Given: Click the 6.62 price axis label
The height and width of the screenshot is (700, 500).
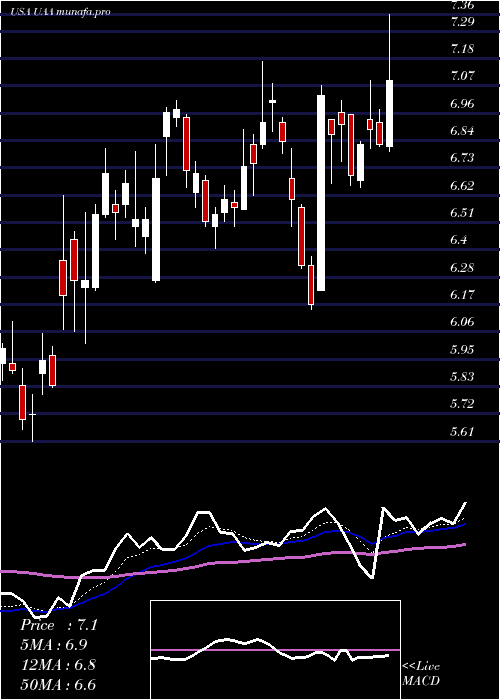Looking at the screenshot, I should tap(462, 185).
